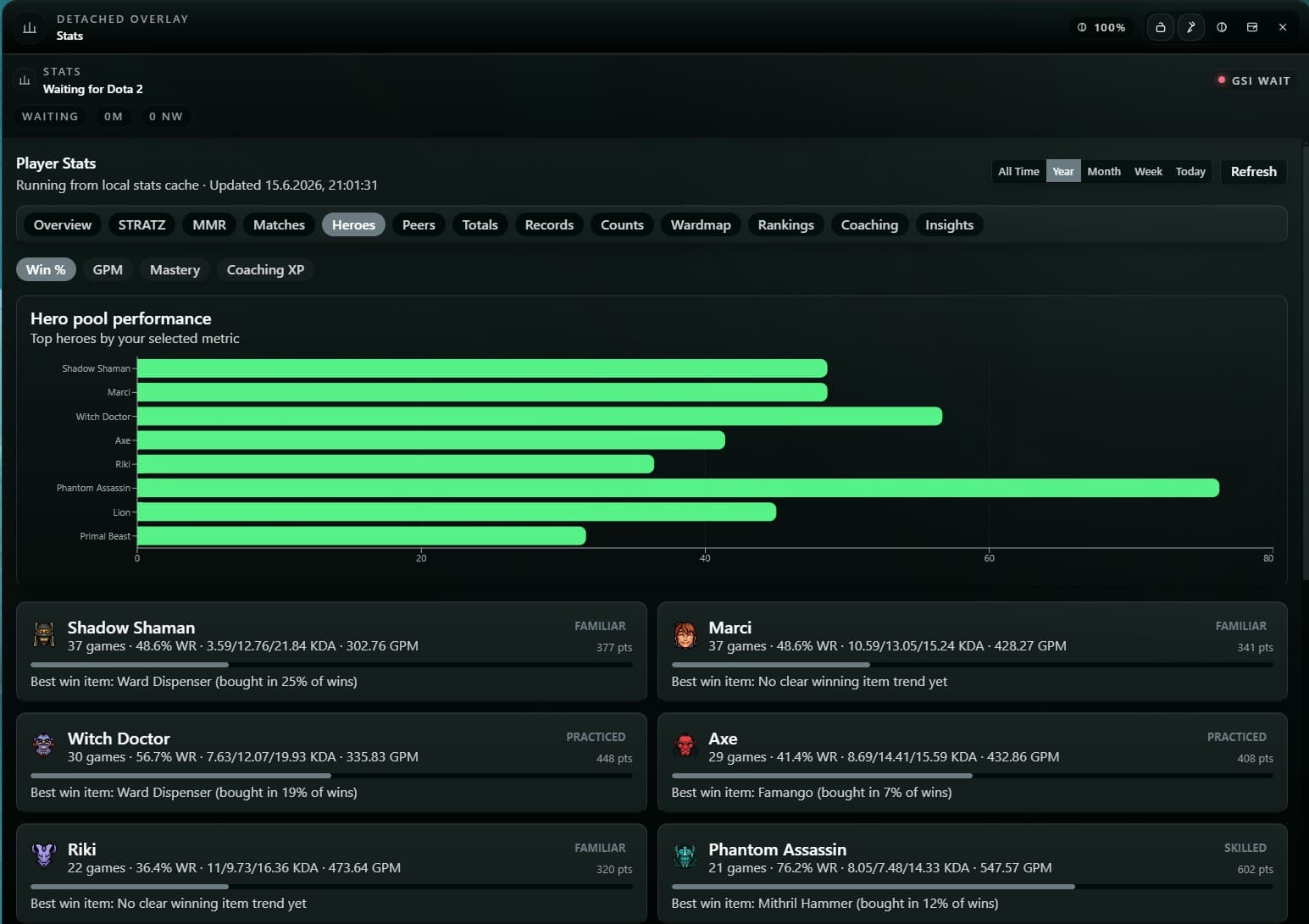
Task: Select the Week time range
Action: pyautogui.click(x=1148, y=171)
